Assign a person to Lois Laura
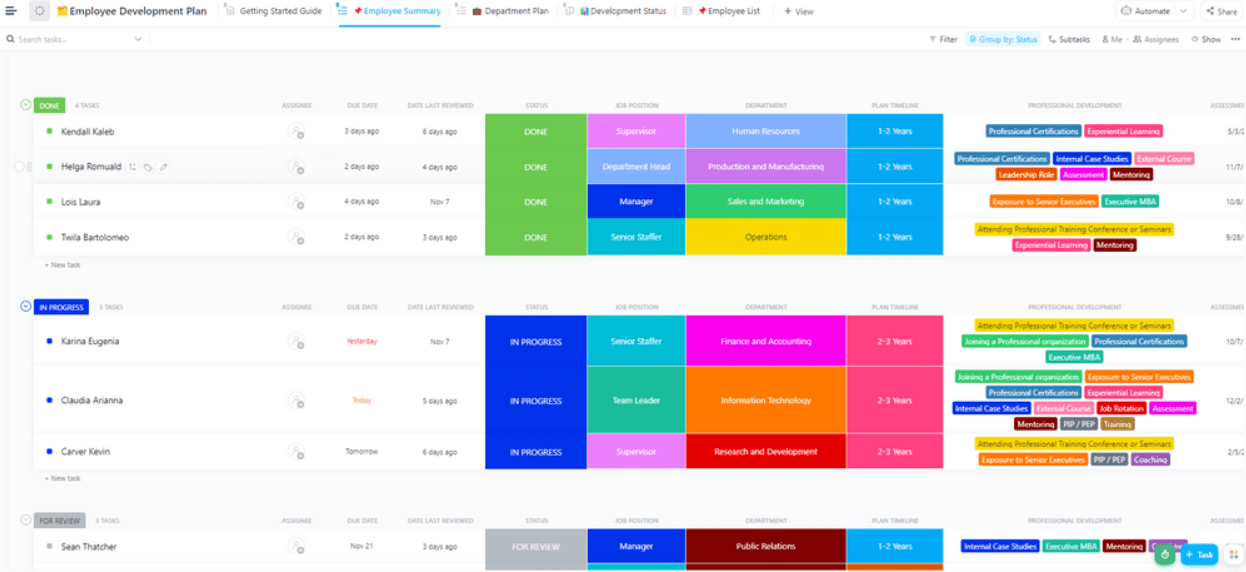 click(296, 202)
